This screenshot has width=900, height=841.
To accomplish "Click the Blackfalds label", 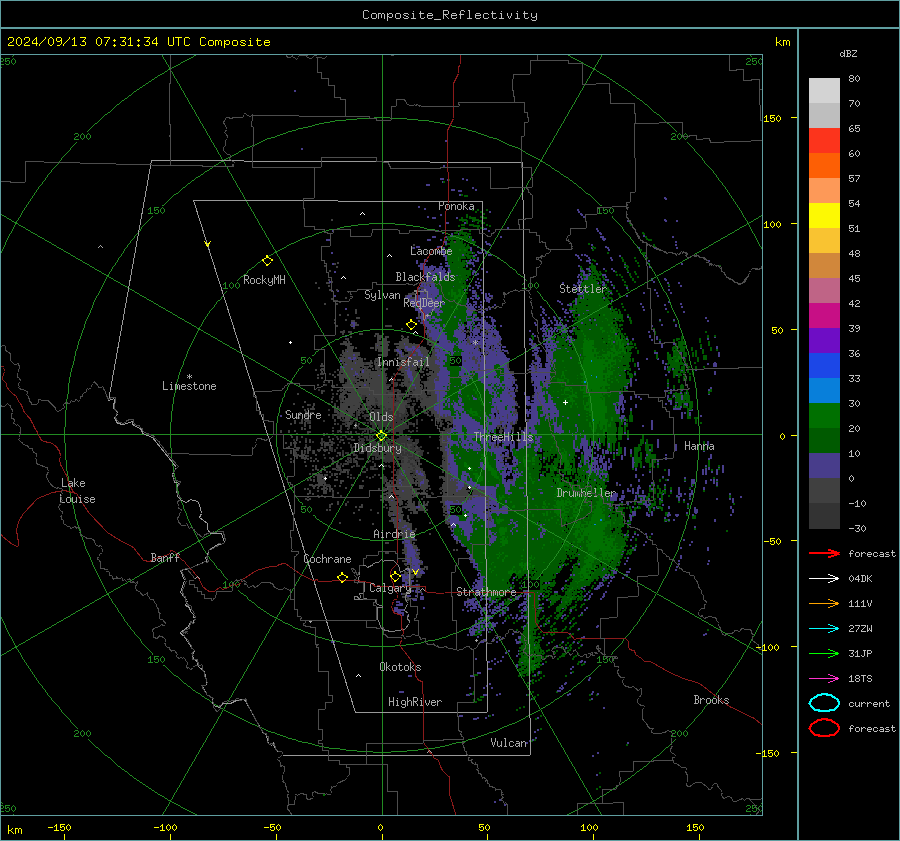I will pyautogui.click(x=425, y=277).
